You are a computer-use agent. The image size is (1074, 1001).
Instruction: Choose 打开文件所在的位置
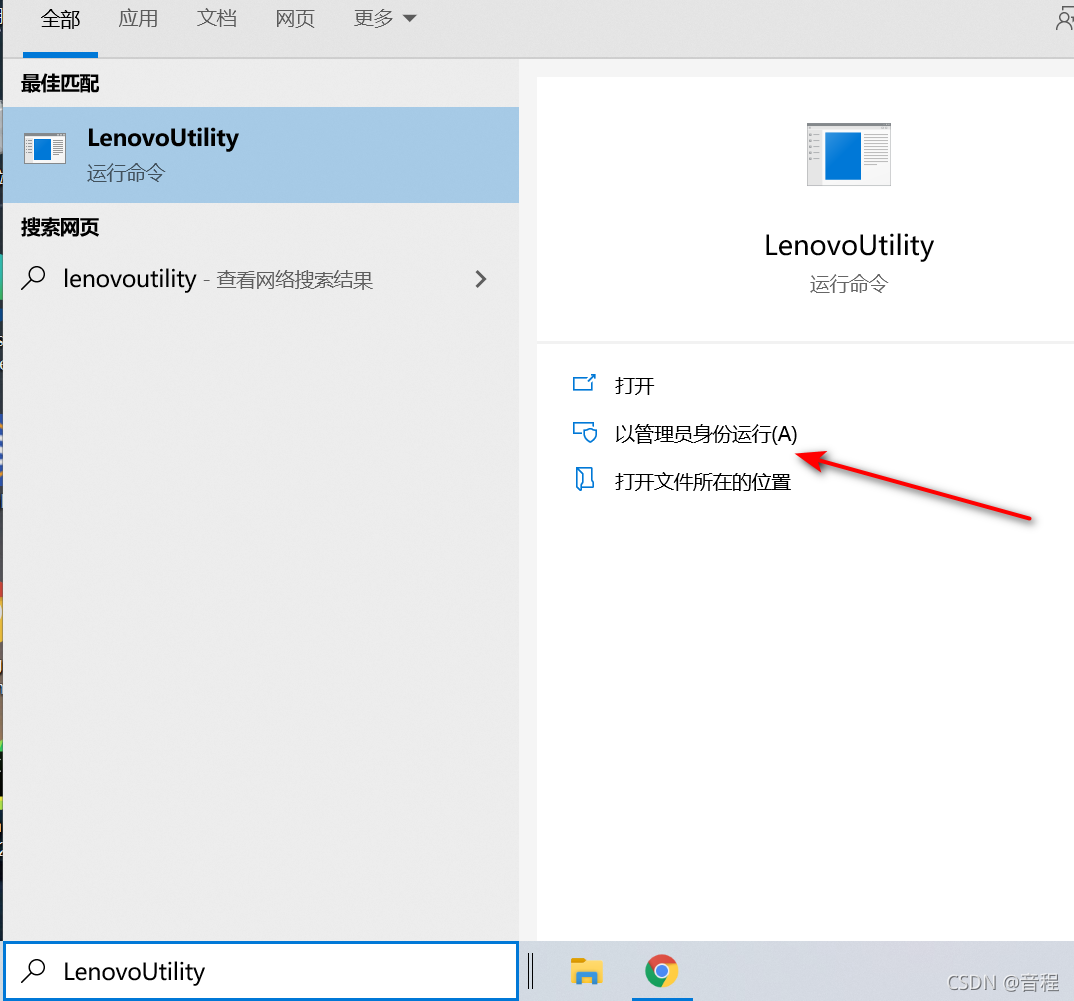(682, 482)
